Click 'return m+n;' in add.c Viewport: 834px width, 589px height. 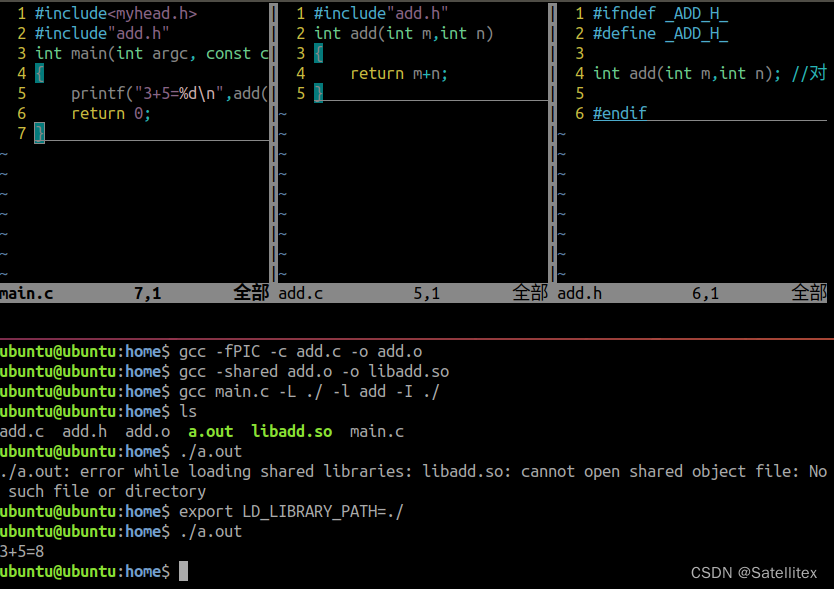tap(399, 73)
